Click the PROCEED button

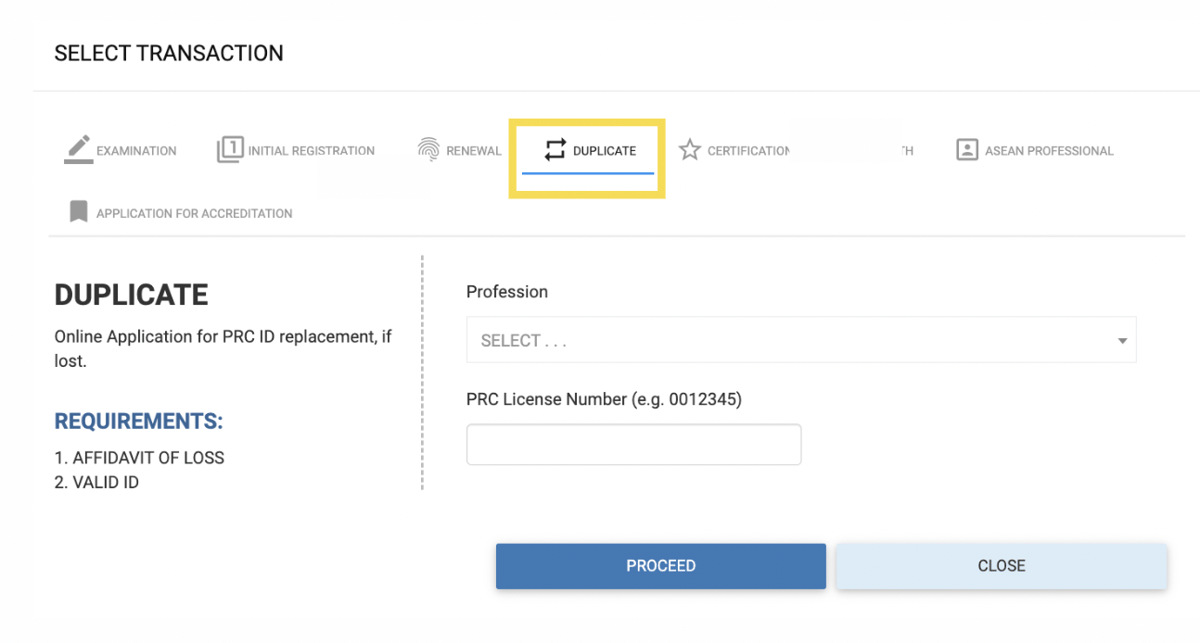click(x=660, y=565)
